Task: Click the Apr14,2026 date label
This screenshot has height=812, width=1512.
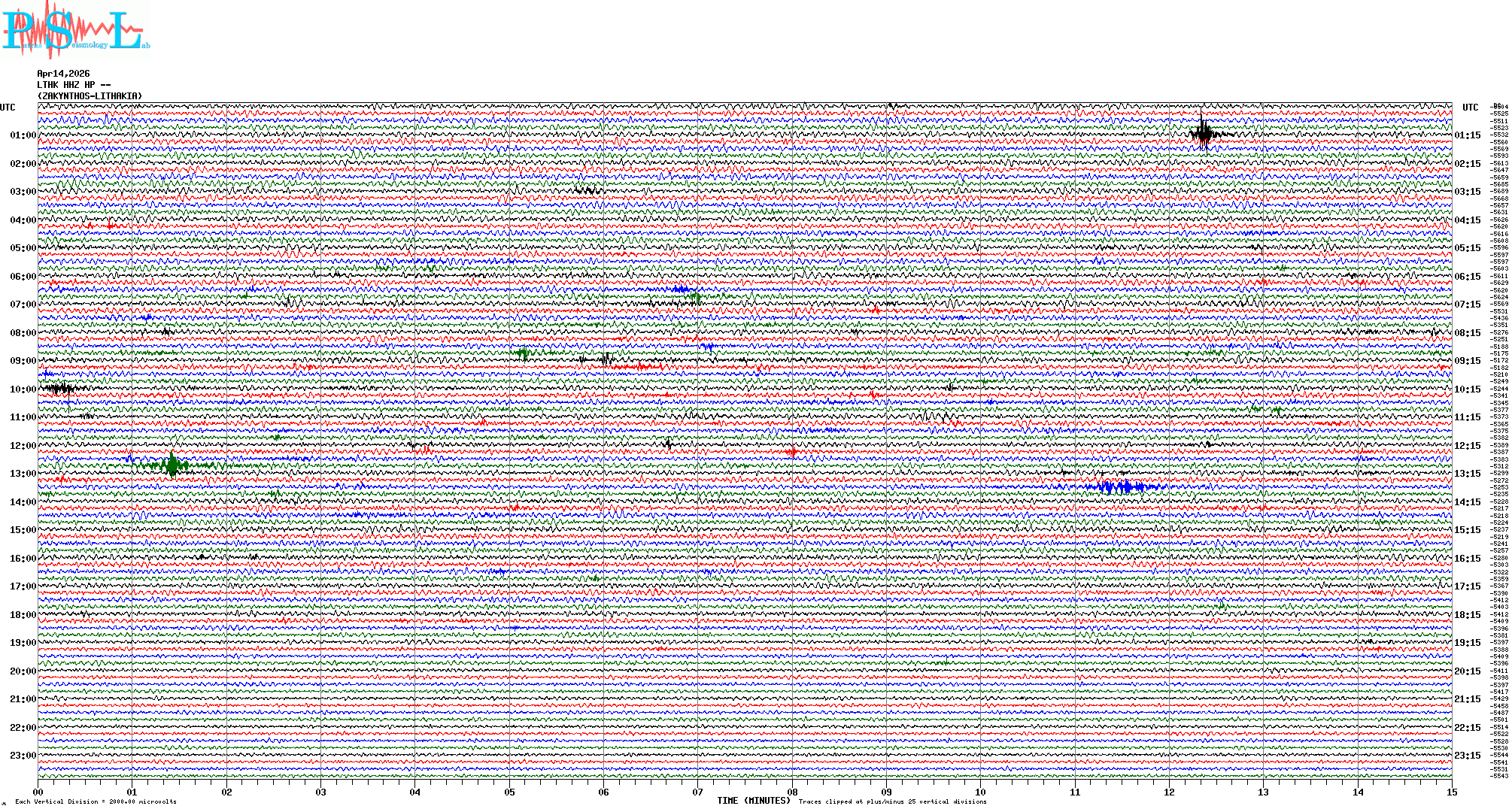Action: (63, 74)
